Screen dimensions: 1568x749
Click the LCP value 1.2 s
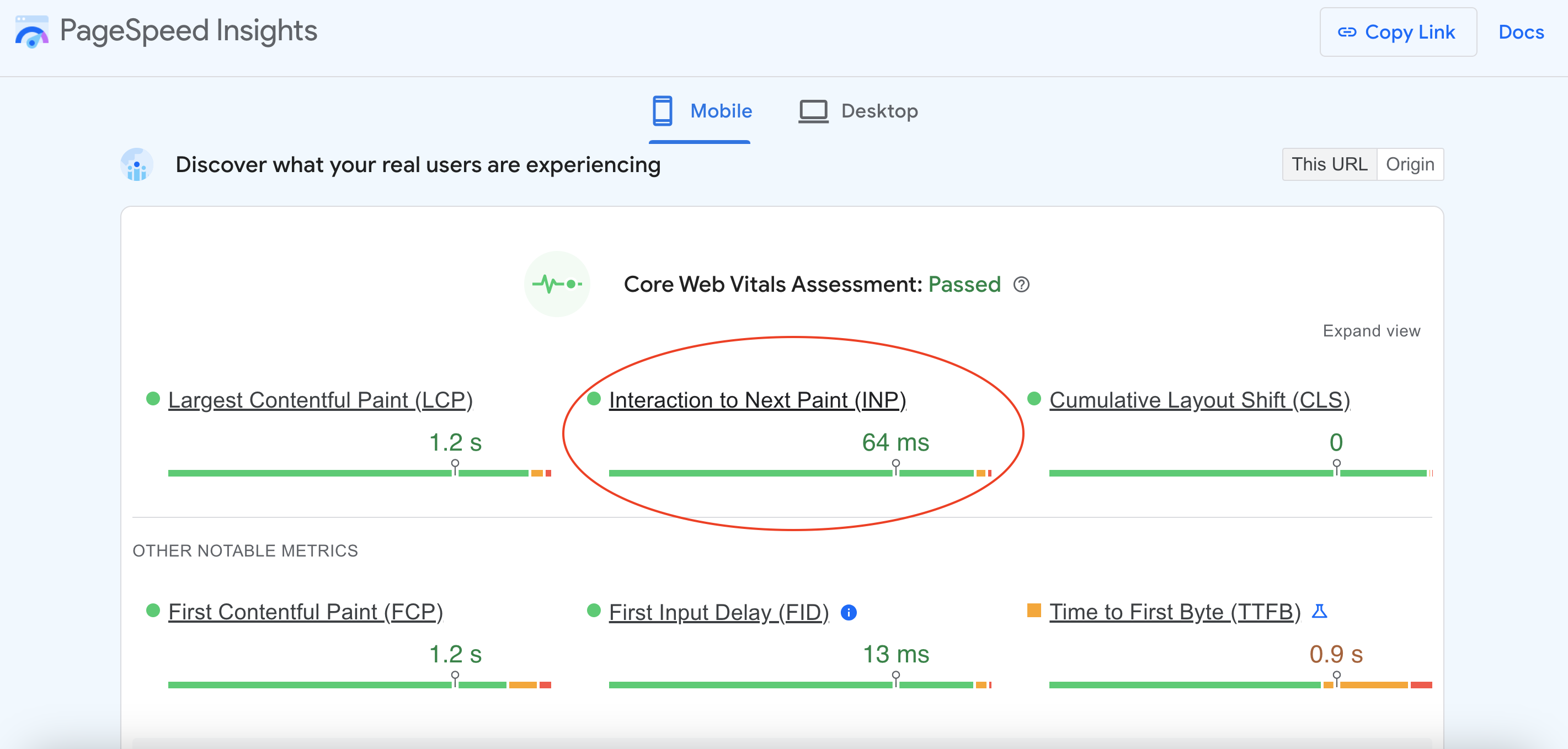point(455,442)
